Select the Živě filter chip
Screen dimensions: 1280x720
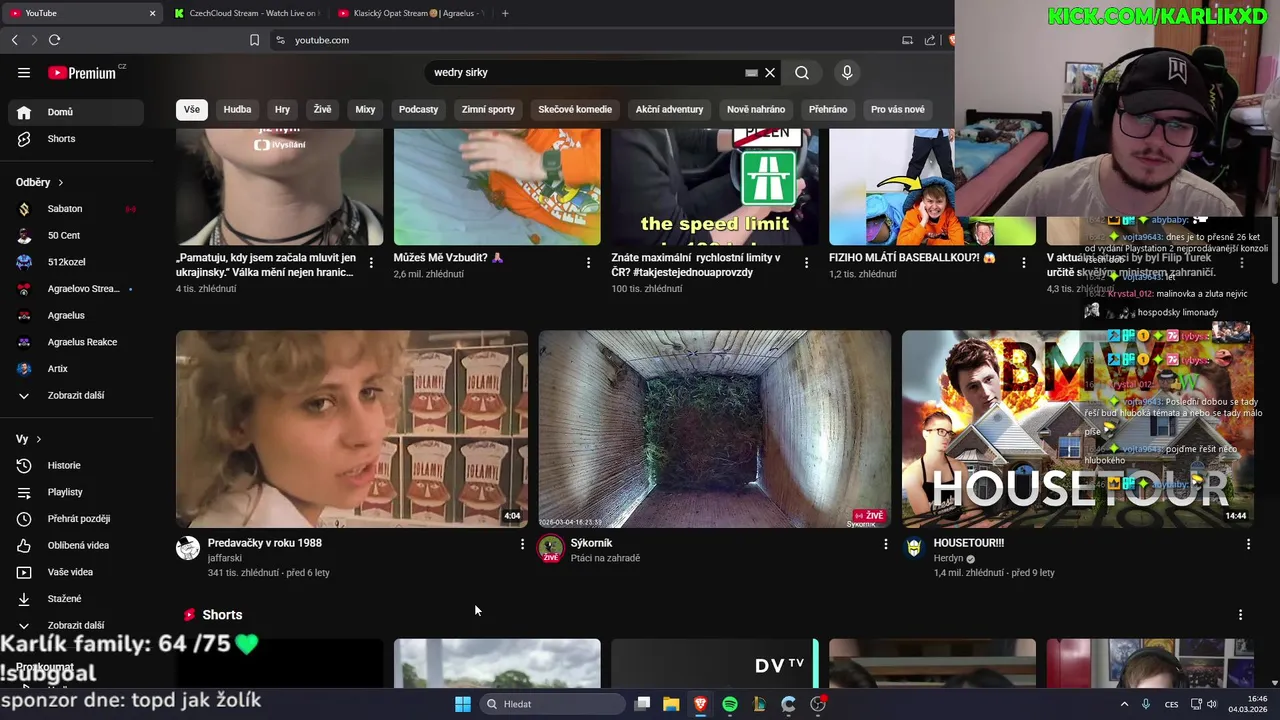point(322,109)
